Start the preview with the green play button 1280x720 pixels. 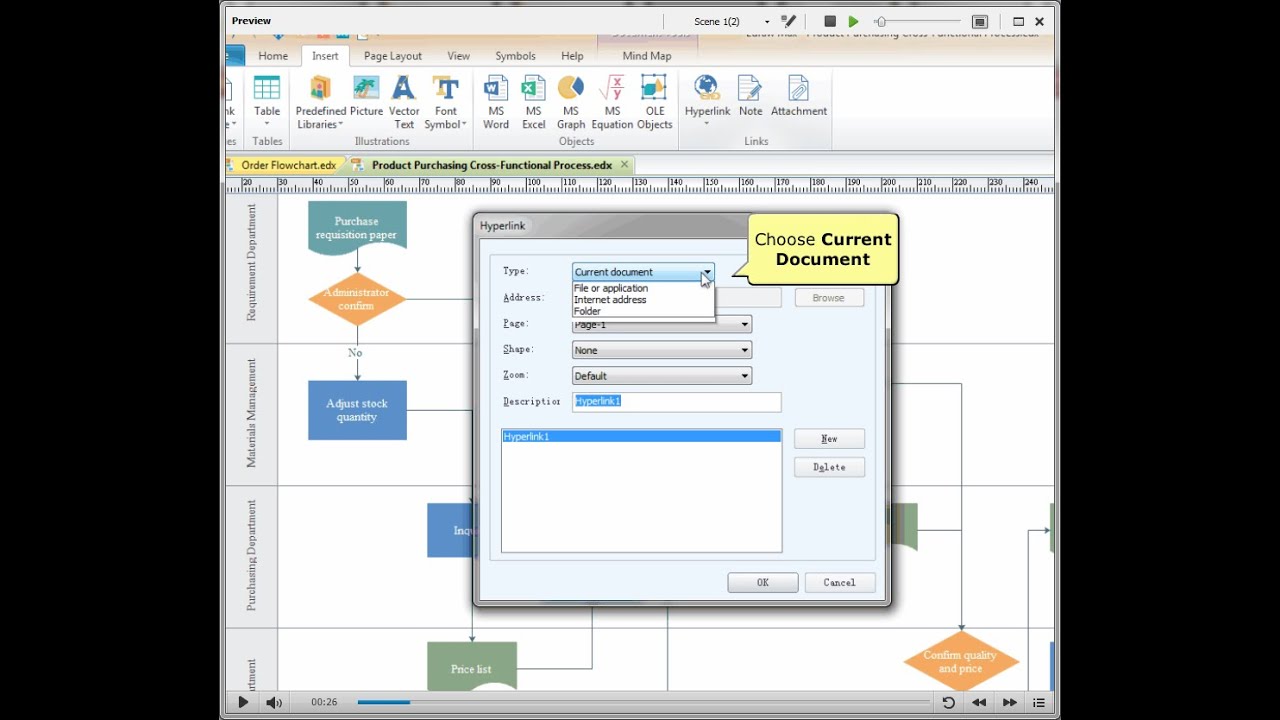tap(853, 21)
